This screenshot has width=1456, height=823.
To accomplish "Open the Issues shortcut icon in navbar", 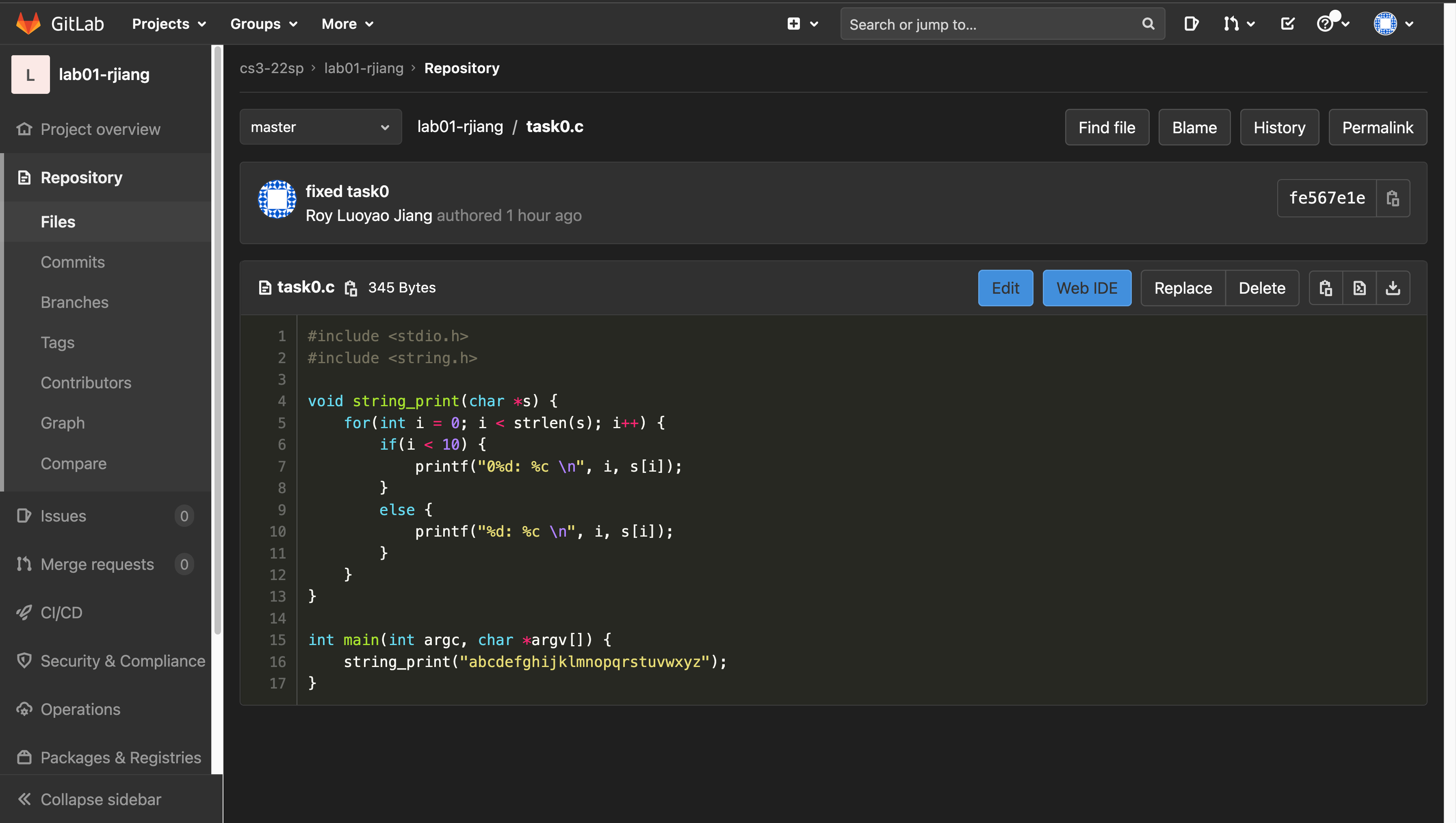I will click(1191, 24).
